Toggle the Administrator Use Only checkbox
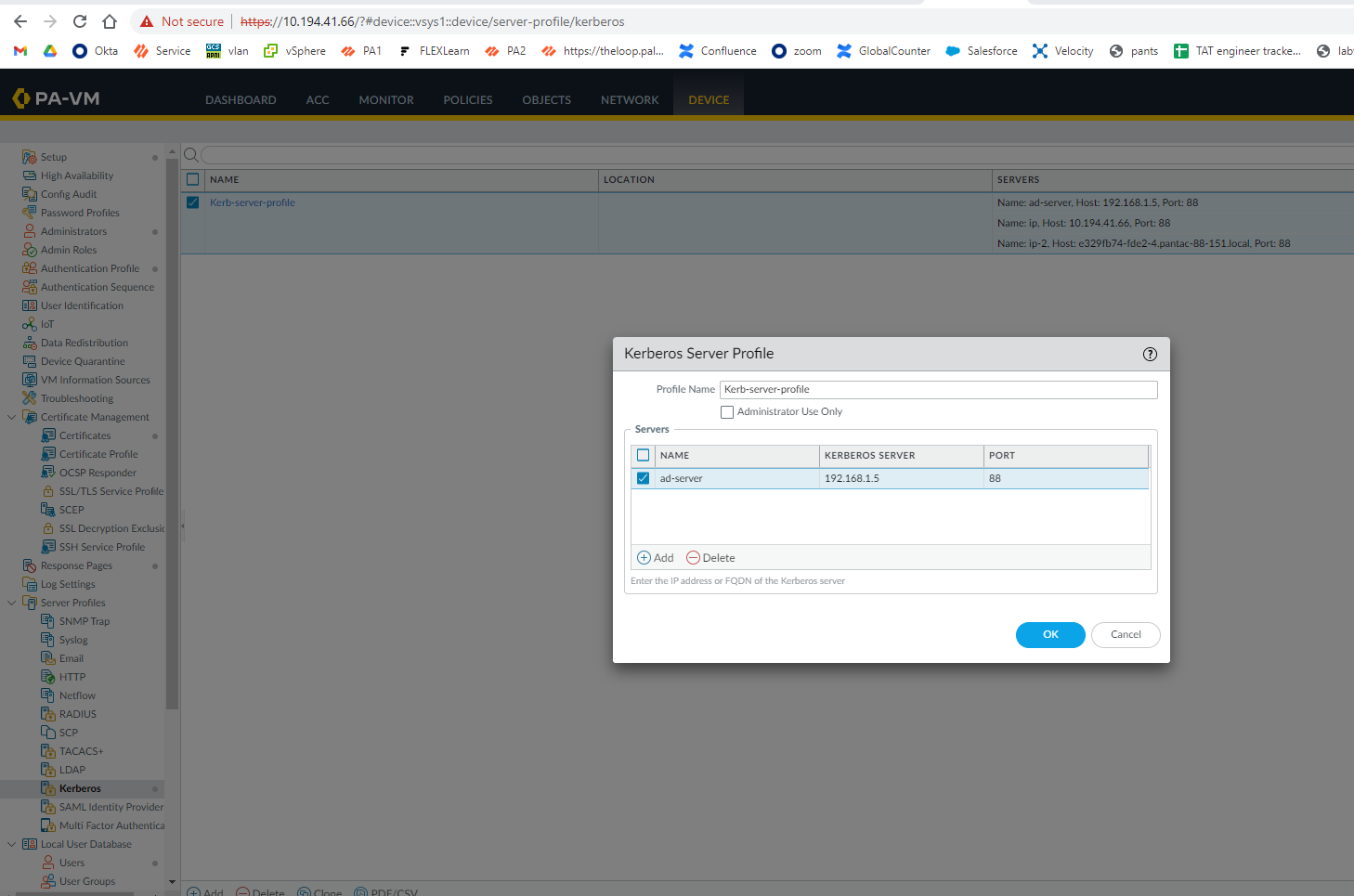1354x896 pixels. tap(727, 412)
